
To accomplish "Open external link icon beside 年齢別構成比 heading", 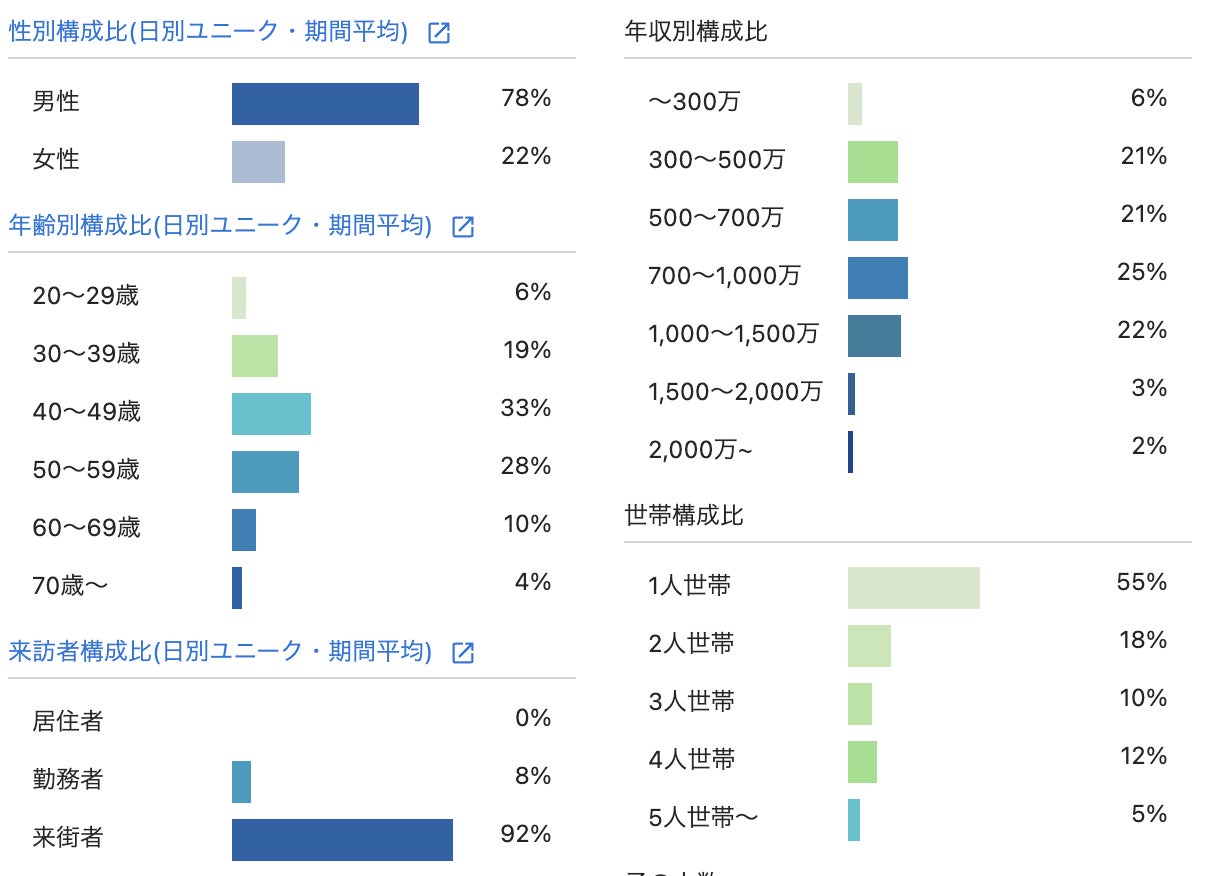I will (x=463, y=227).
